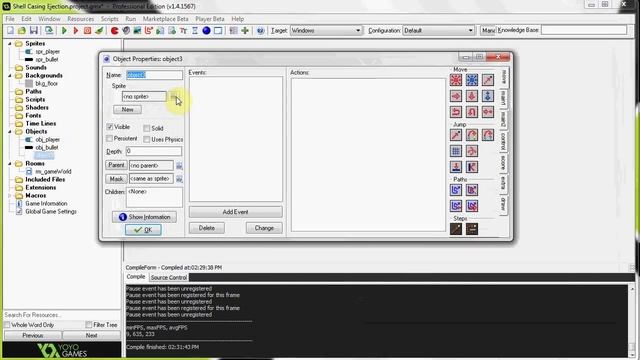The height and width of the screenshot is (360, 640).
Task: Check the Filter Tree option
Action: pyautogui.click(x=89, y=325)
